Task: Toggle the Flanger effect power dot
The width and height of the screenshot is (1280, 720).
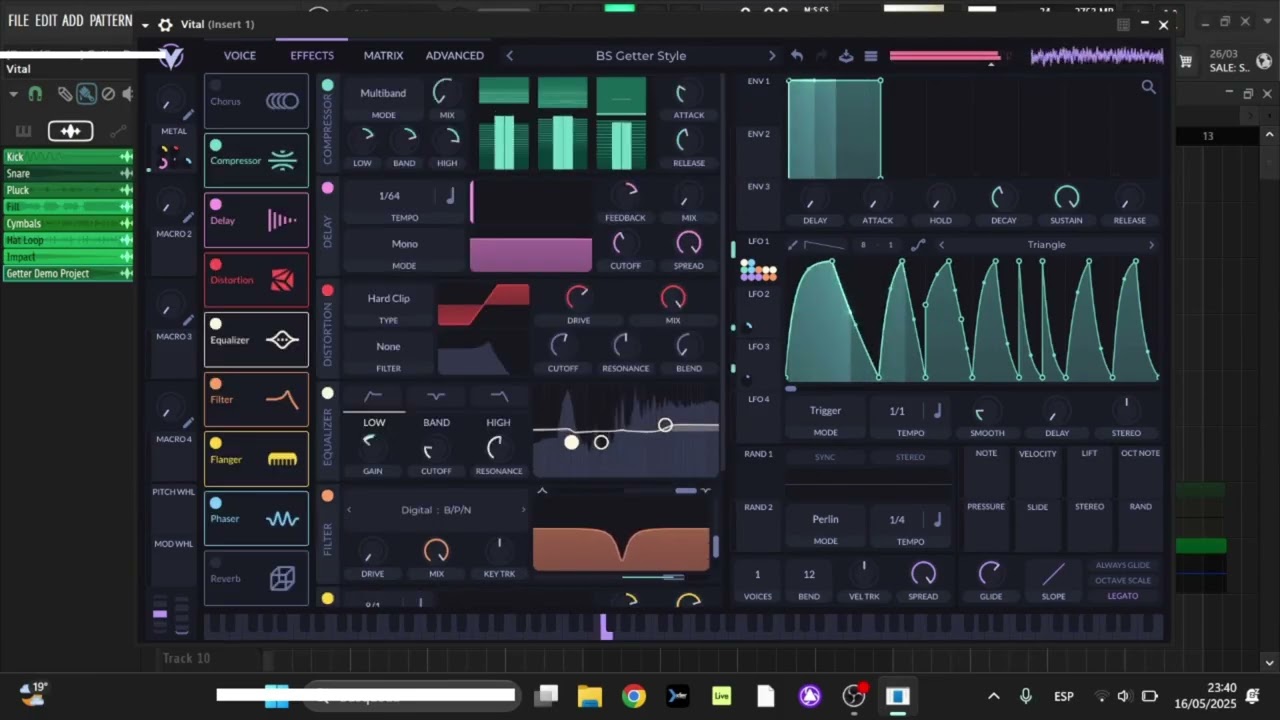Action: [216, 444]
